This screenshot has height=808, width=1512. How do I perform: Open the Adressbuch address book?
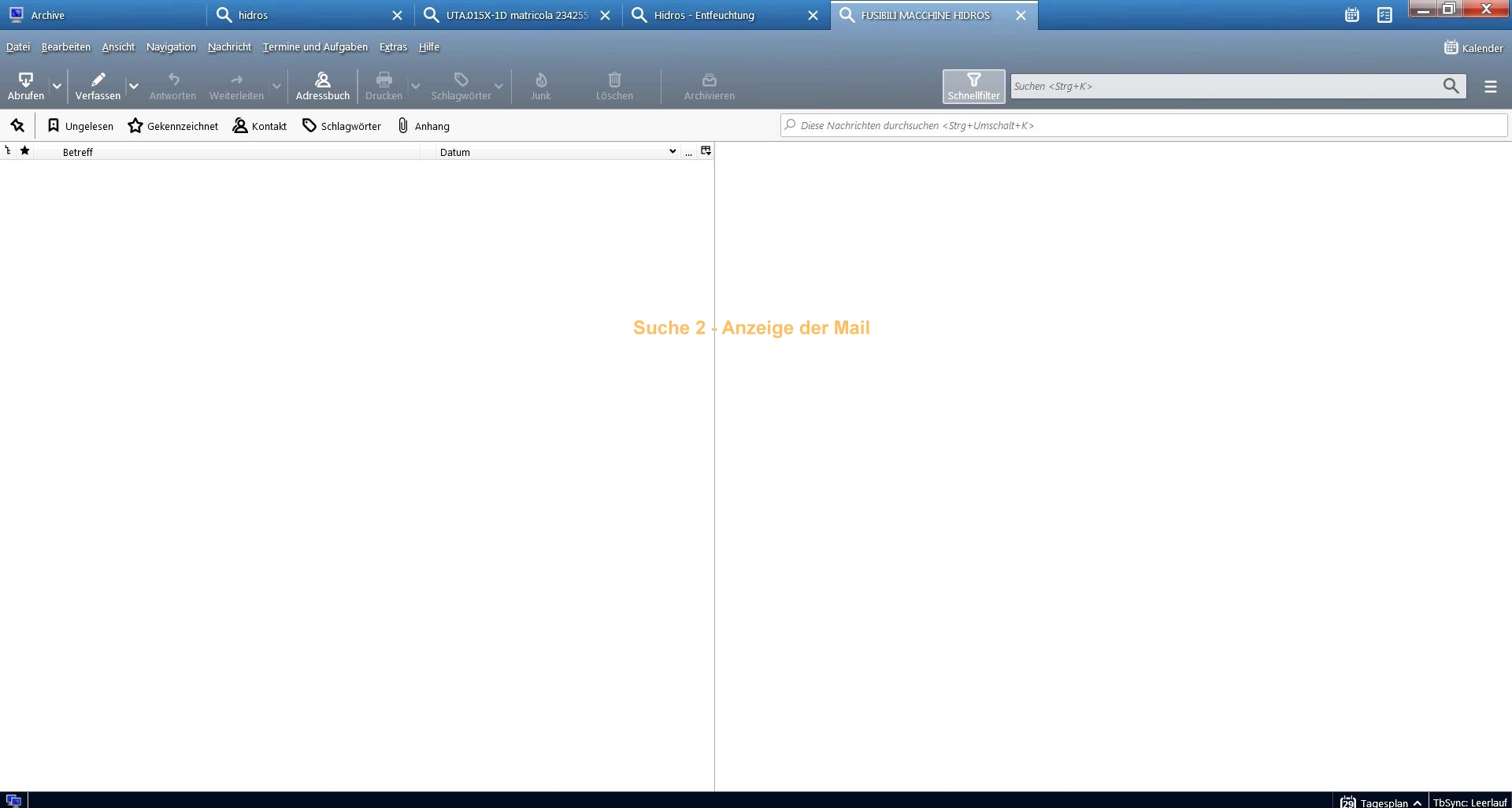[x=322, y=86]
